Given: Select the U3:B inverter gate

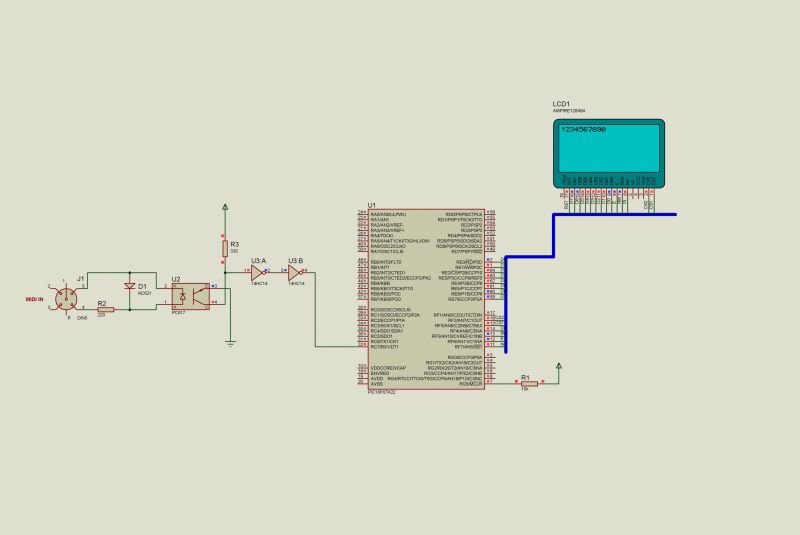Looking at the screenshot, I should [x=295, y=271].
